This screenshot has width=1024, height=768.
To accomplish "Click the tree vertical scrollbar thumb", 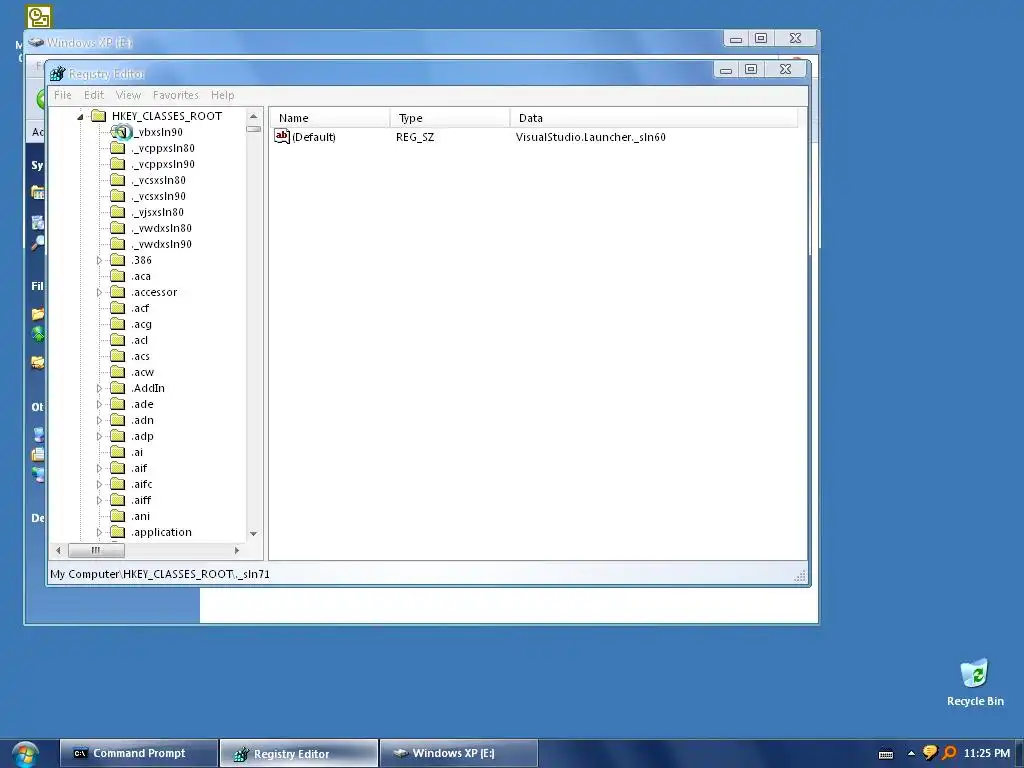I will click(x=253, y=129).
